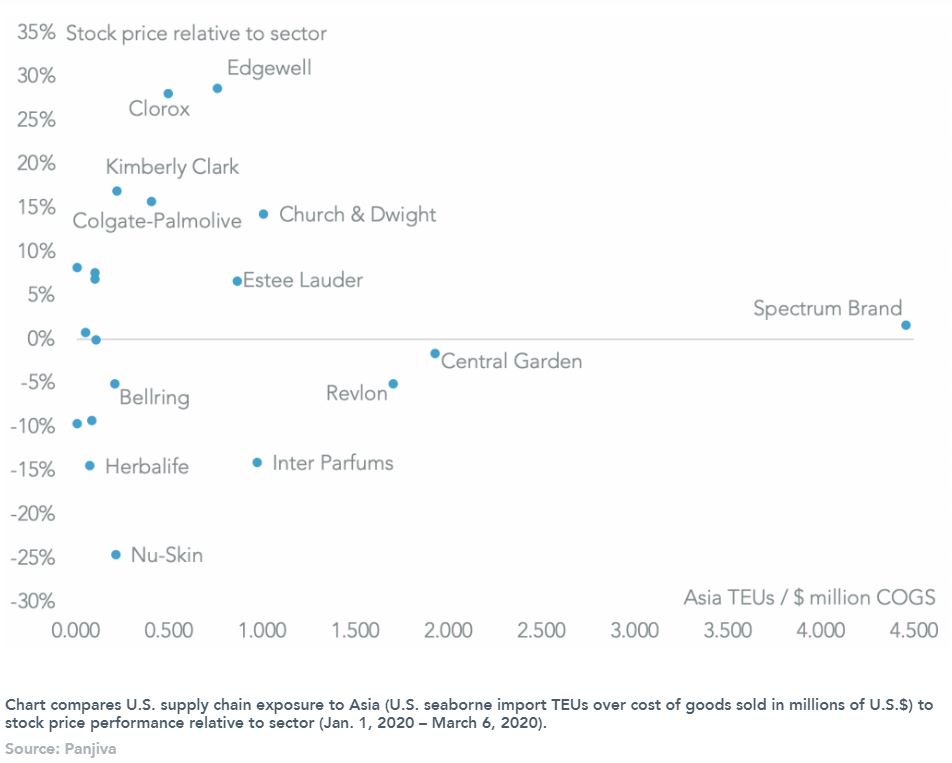Click the 4.500 x-axis tick label
The height and width of the screenshot is (763, 952).
[913, 631]
